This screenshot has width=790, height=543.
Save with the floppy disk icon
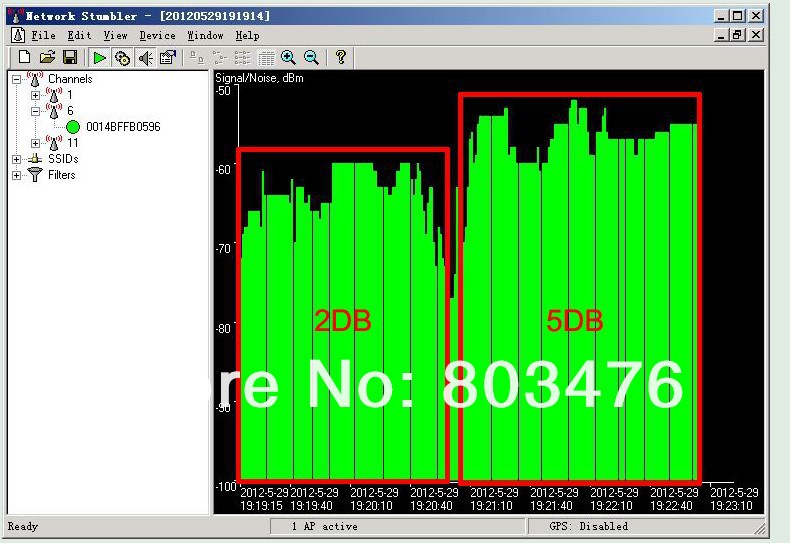(x=70, y=57)
